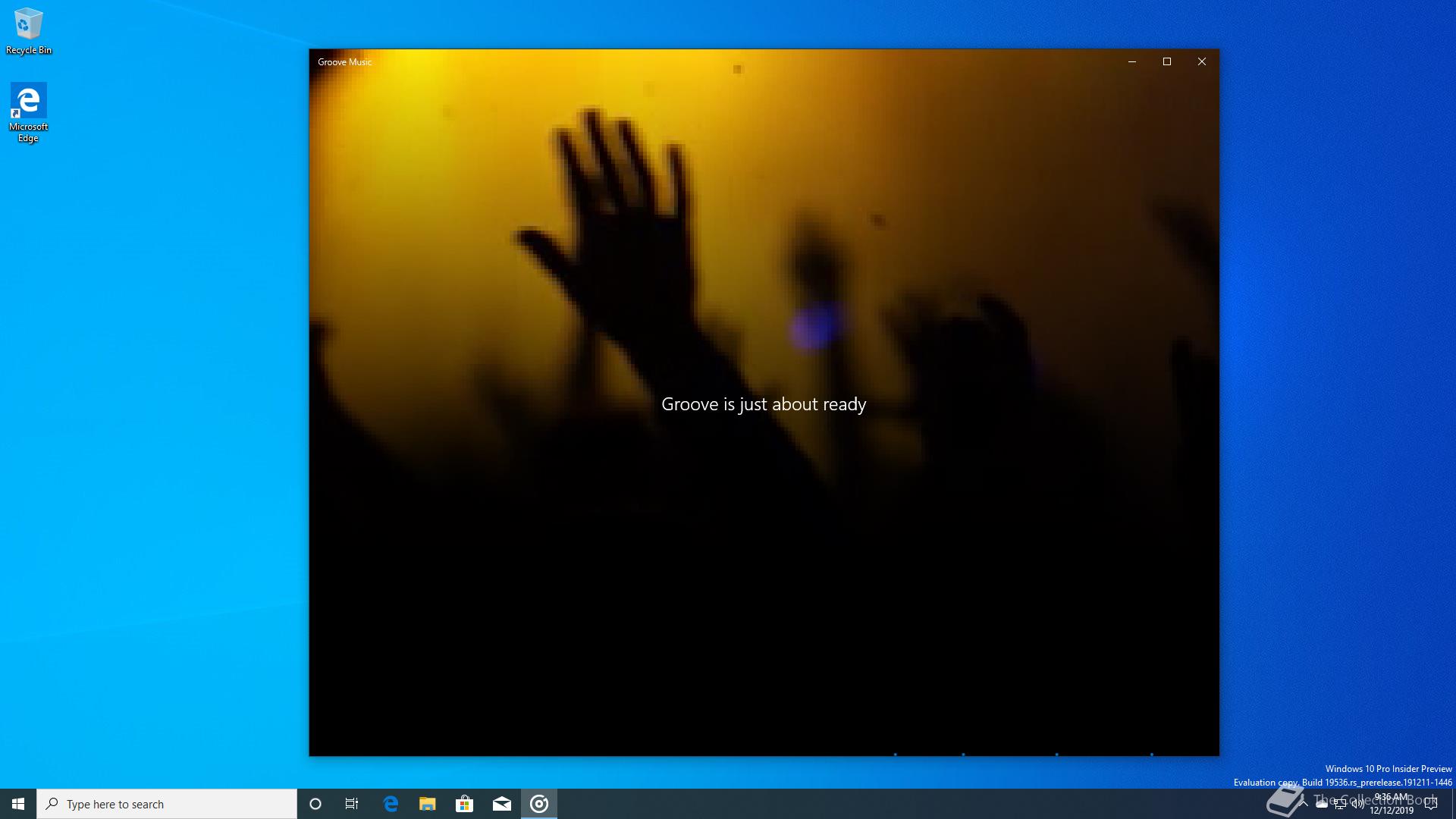Minimize the Groove Music window

point(1132,62)
